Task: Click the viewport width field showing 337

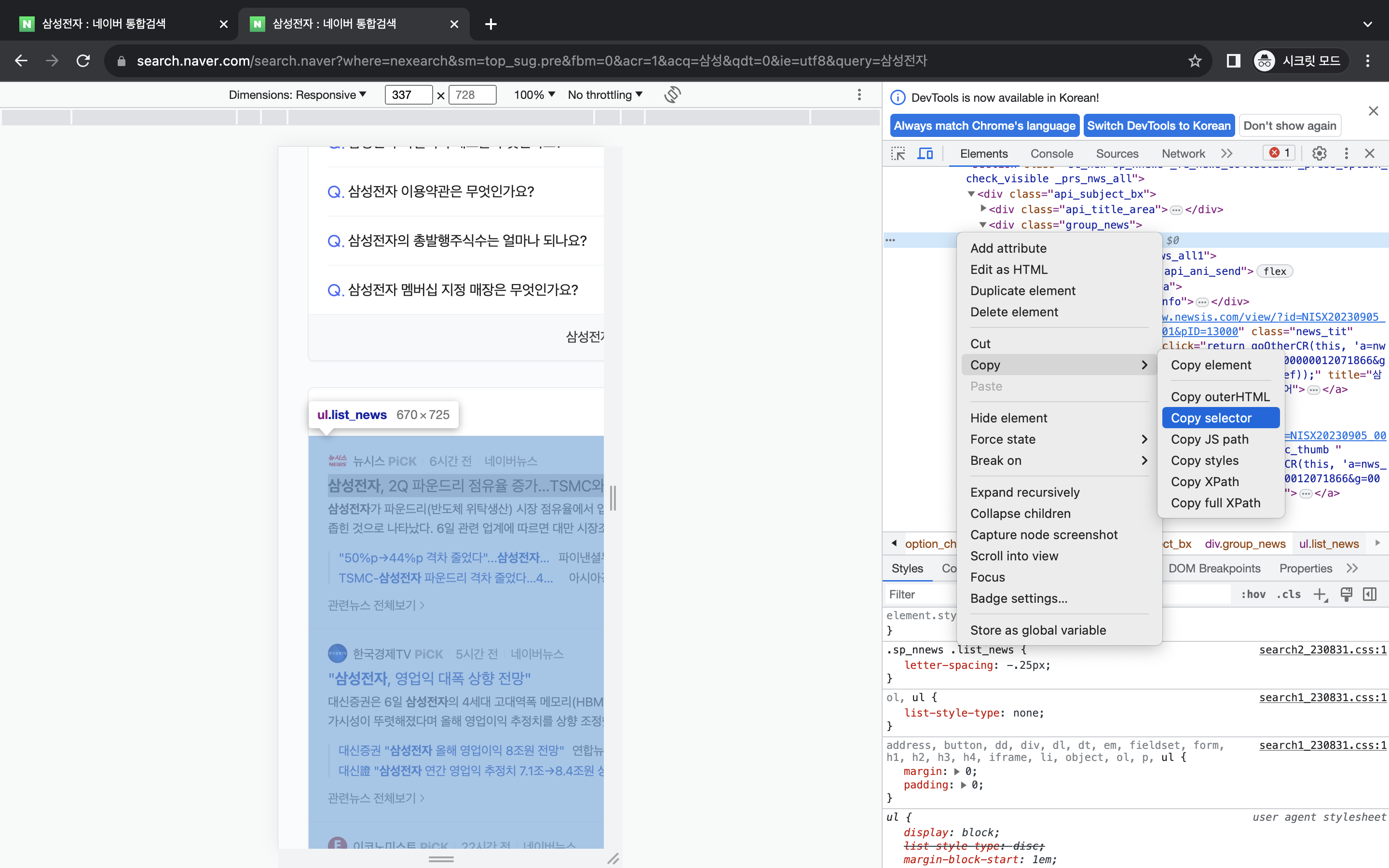Action: pos(409,95)
